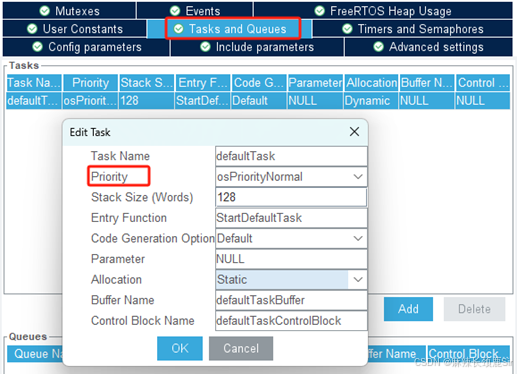Click the Default code generation table cell

point(259,101)
